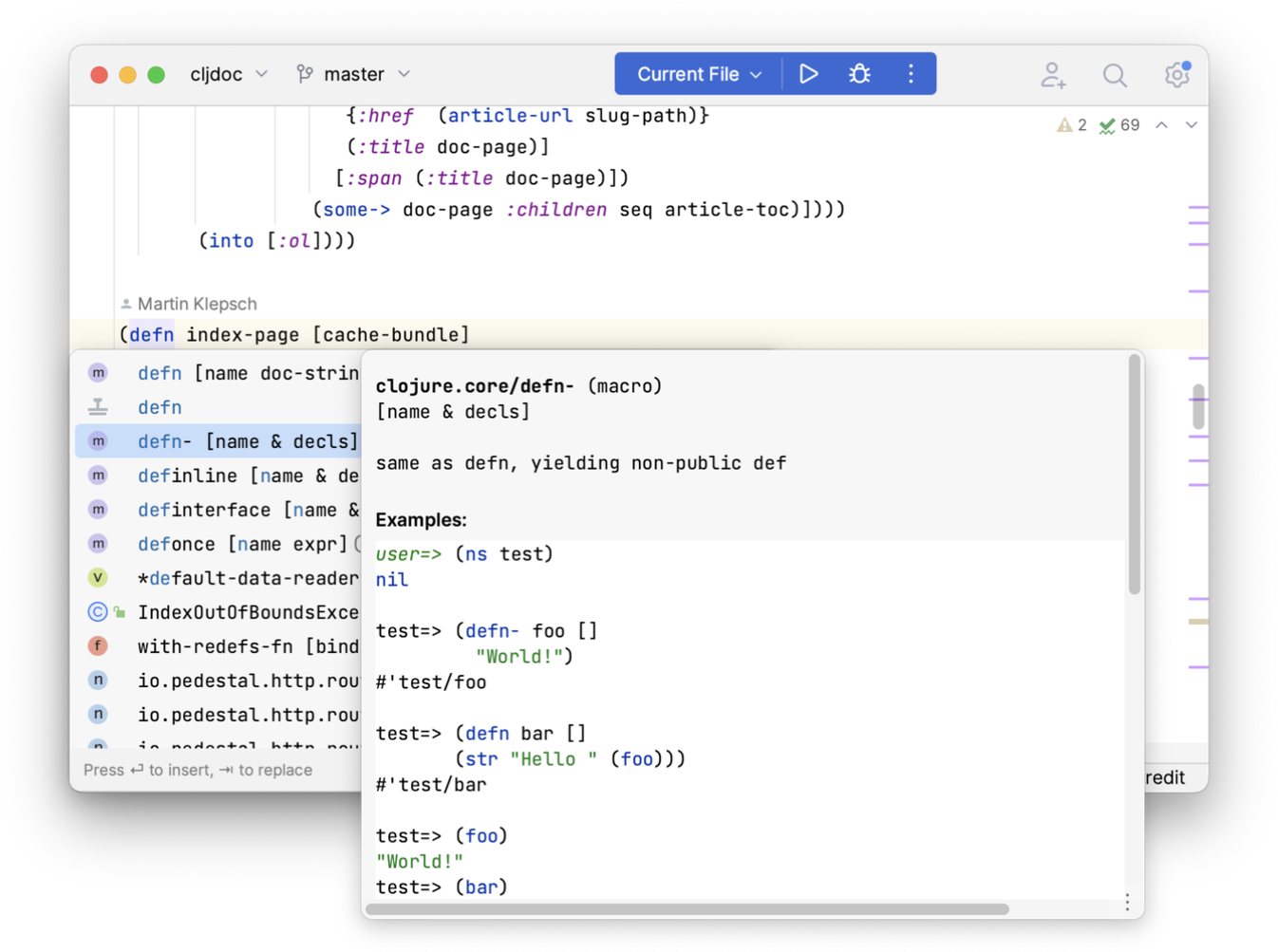This screenshot has width=1278, height=952.
Task: Select the defn live template completion
Action: pyautogui.click(x=218, y=407)
